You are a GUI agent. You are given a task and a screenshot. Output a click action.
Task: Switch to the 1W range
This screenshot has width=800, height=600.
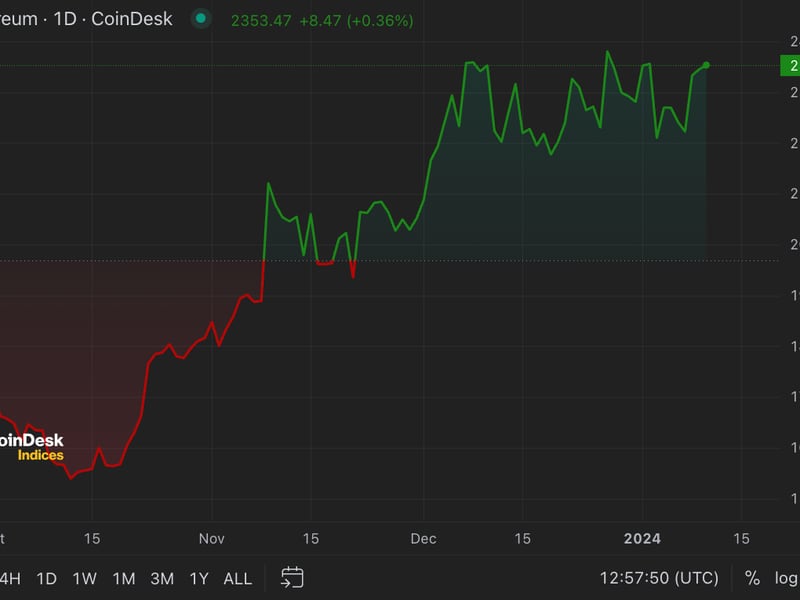click(85, 578)
